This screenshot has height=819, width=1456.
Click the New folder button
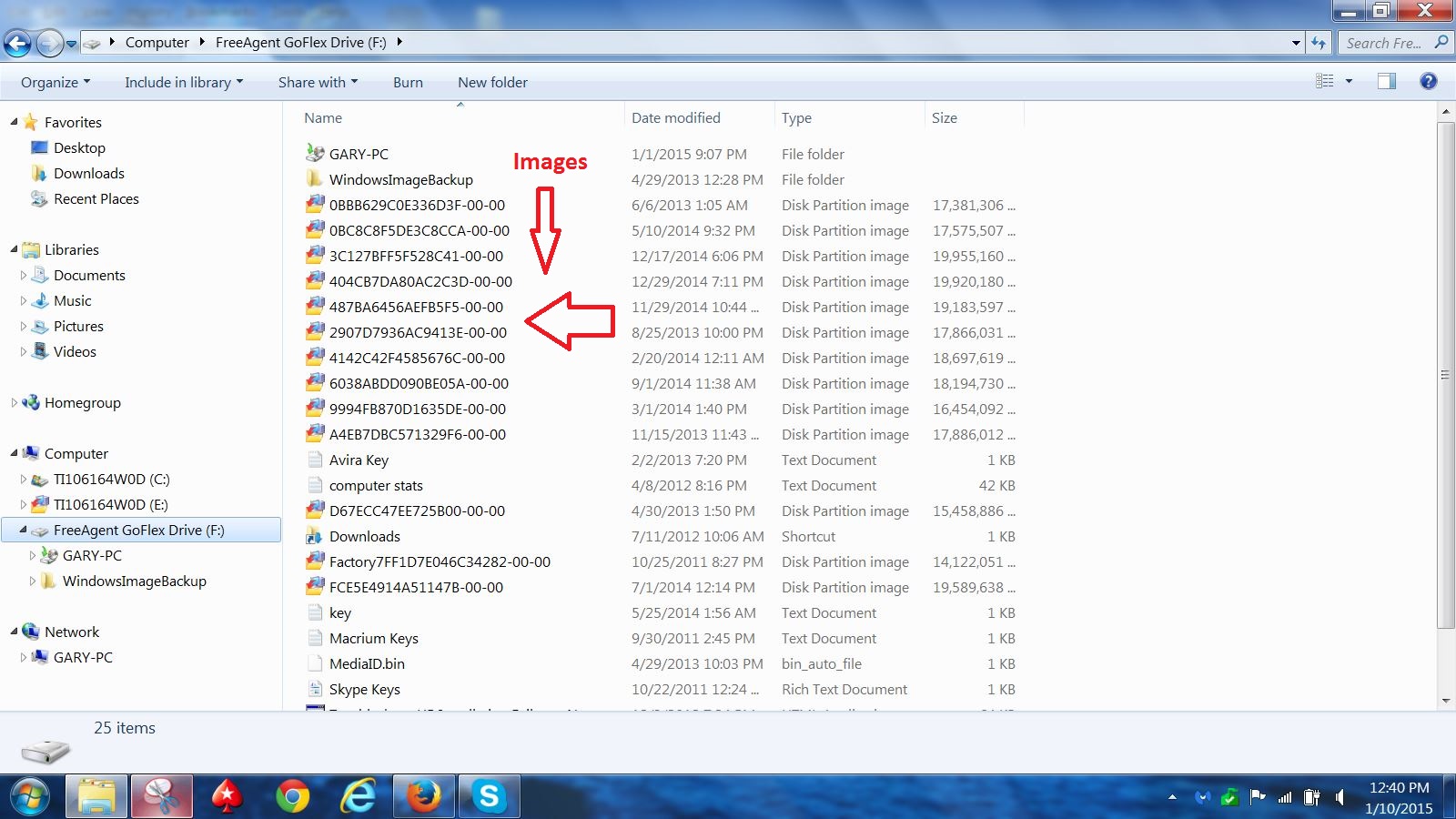pos(492,82)
